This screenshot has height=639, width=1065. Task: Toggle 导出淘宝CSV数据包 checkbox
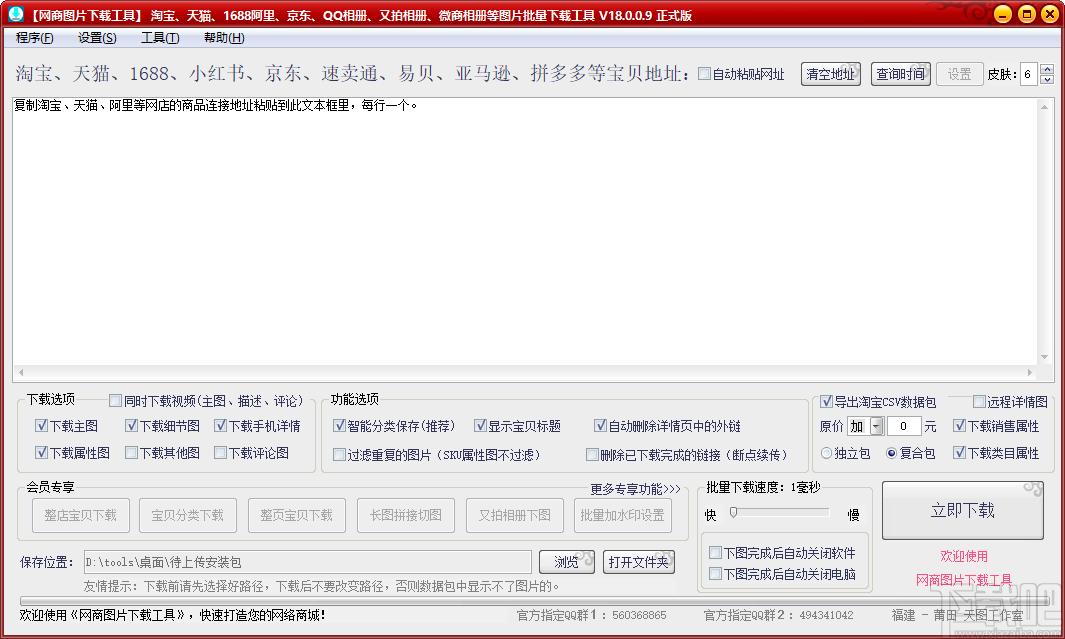(827, 401)
